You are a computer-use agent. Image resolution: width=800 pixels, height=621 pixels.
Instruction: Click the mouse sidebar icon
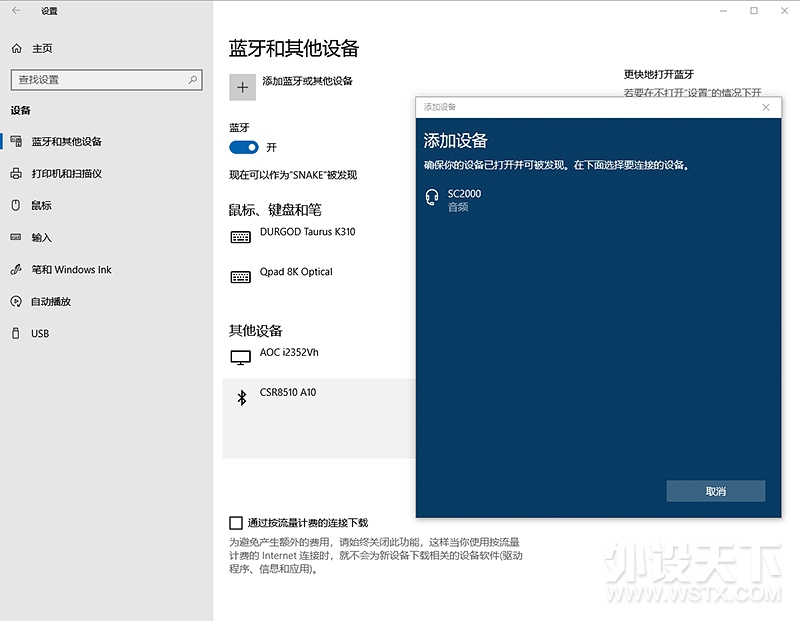16,205
